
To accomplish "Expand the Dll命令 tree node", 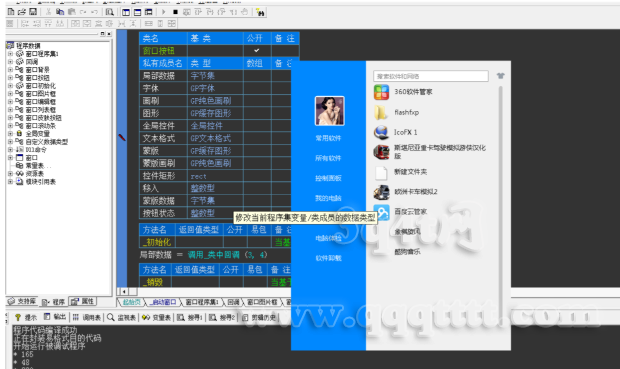I will click(10, 149).
